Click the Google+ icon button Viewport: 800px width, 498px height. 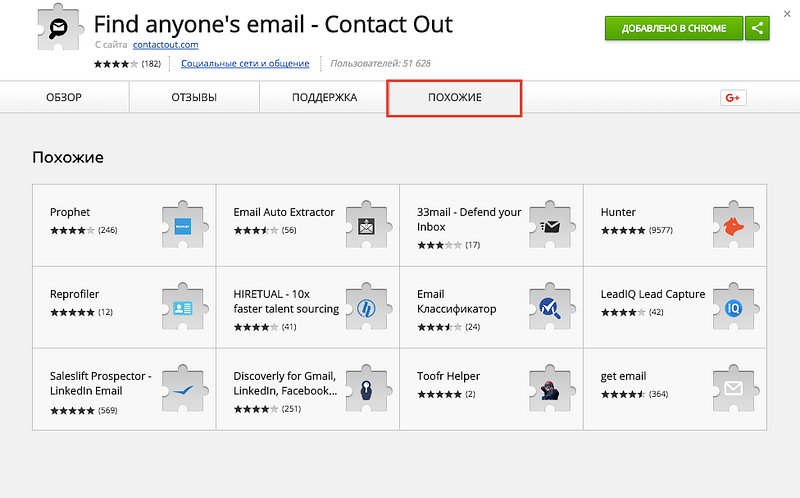(x=733, y=97)
